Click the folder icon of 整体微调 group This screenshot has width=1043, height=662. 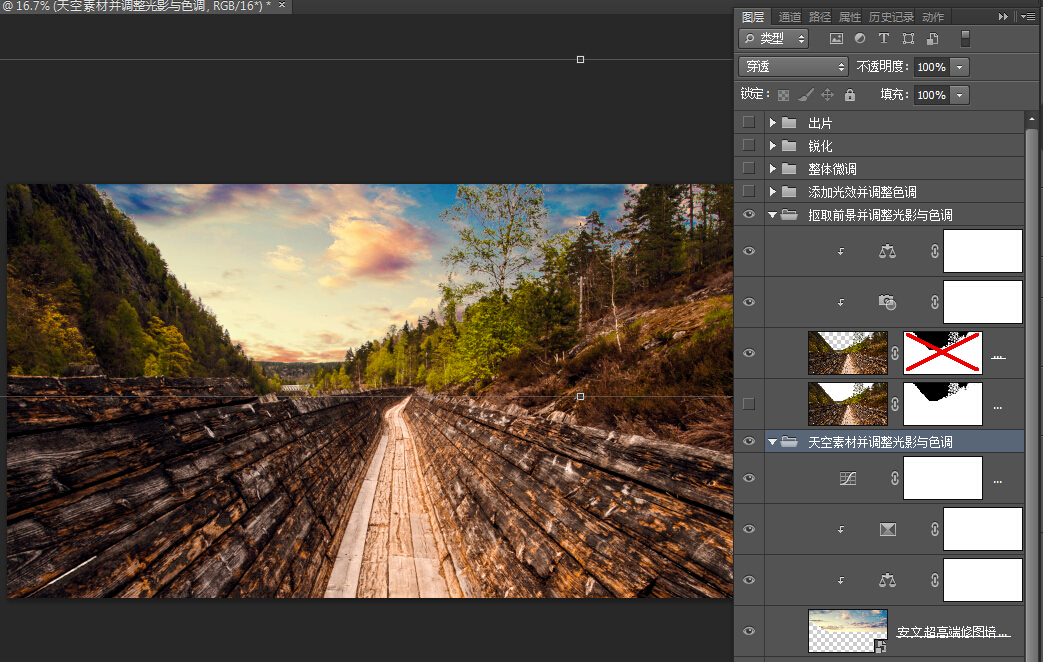[789, 168]
